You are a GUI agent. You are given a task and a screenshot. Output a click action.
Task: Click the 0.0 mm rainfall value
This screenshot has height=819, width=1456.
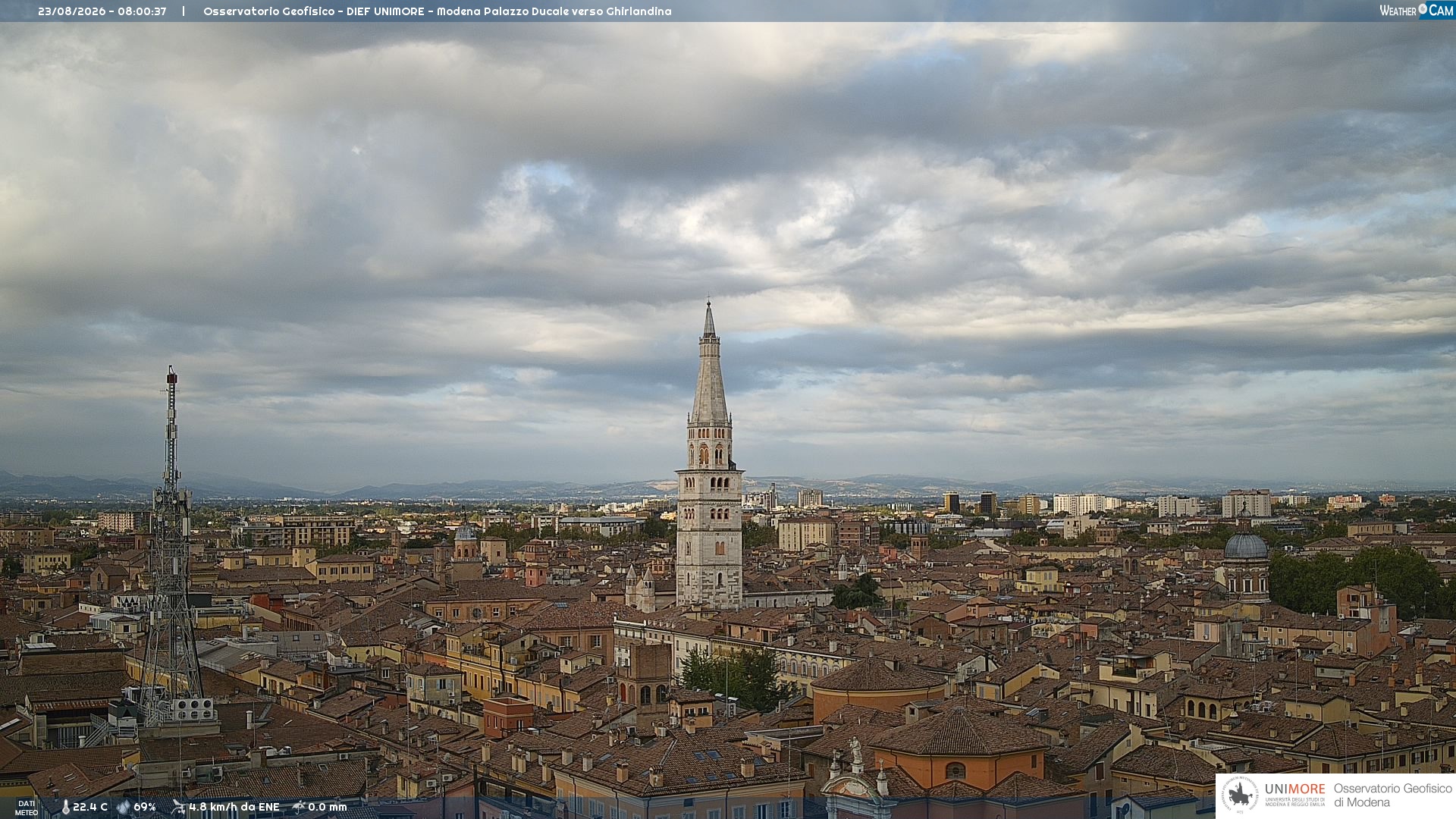coord(328,807)
